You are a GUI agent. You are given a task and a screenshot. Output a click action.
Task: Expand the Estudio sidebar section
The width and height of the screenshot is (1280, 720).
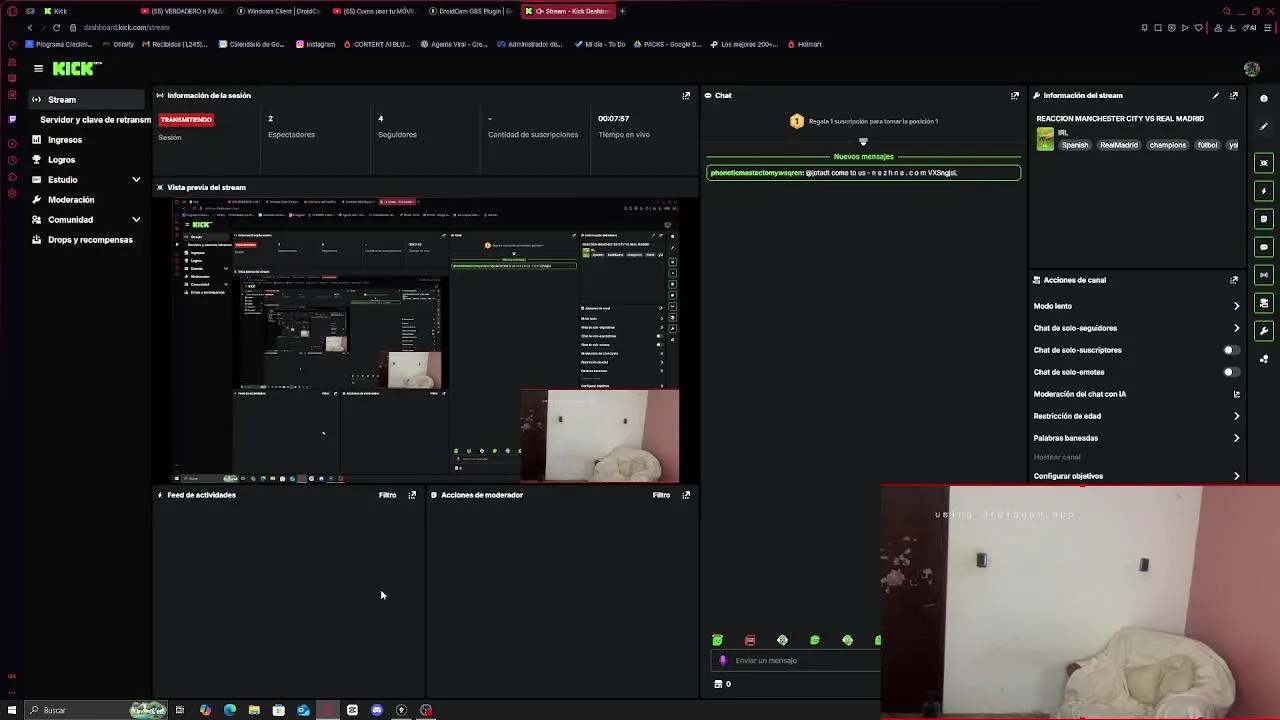click(136, 180)
